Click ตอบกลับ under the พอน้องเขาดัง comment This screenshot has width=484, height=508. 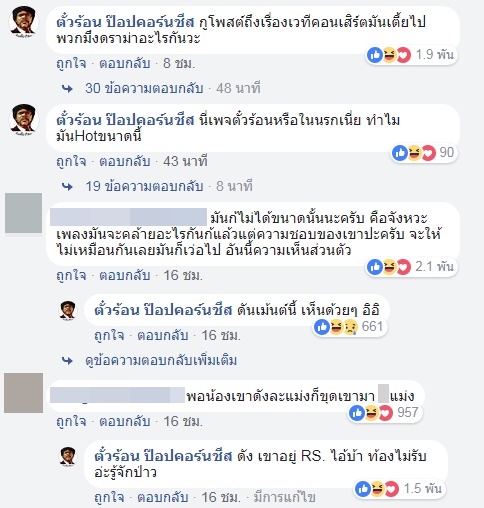pyautogui.click(x=125, y=421)
